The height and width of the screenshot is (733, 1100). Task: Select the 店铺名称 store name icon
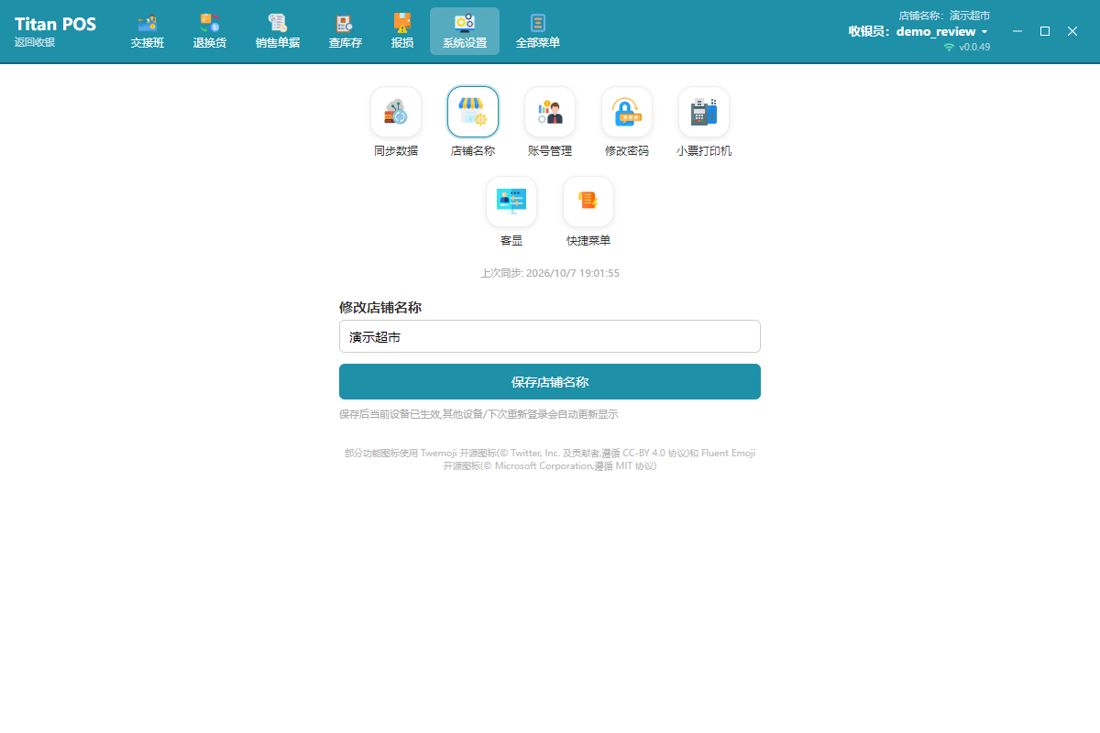pos(473,112)
